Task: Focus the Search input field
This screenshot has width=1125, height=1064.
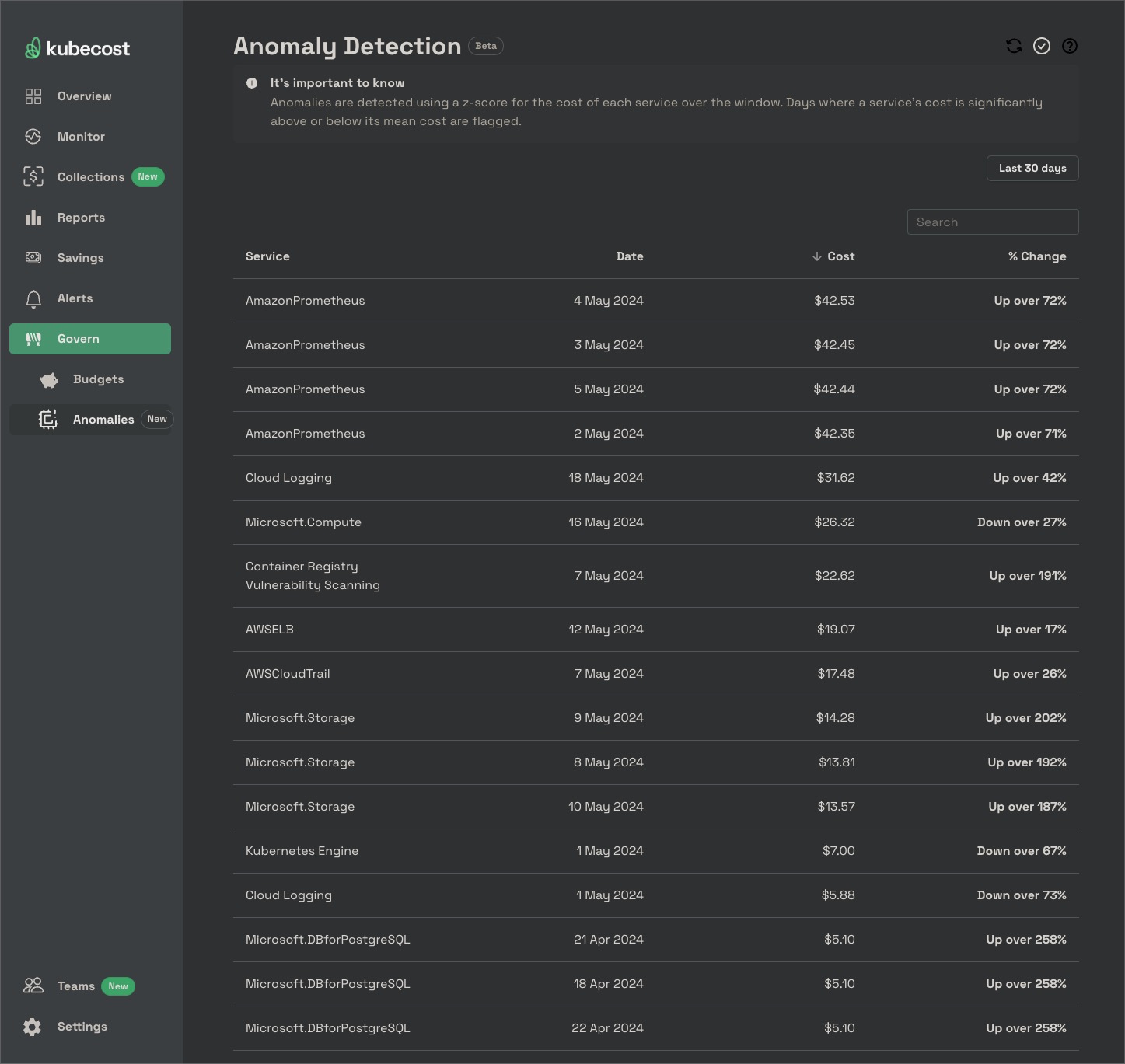Action: pyautogui.click(x=993, y=222)
